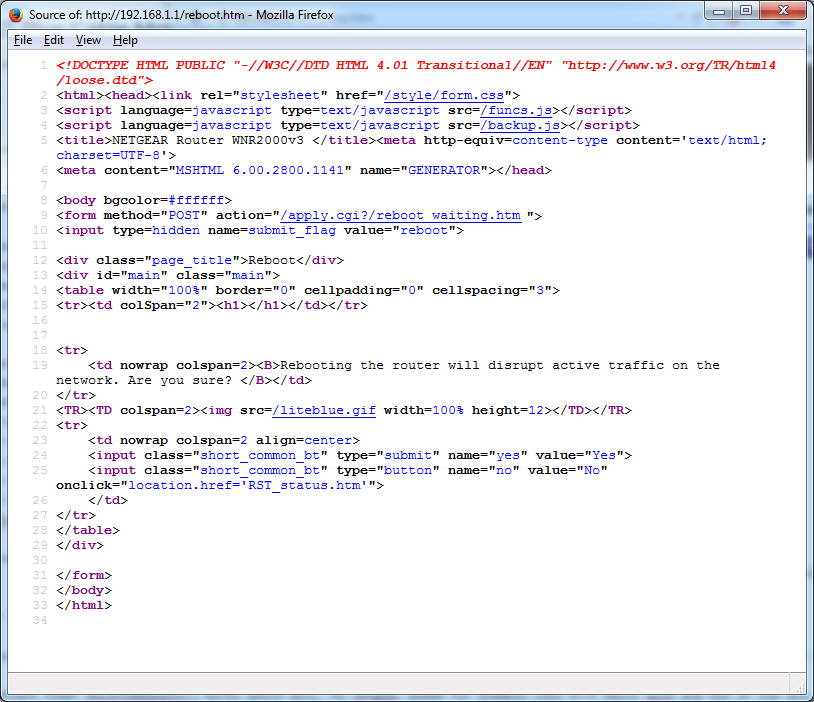Maximize the source viewer window
Image resolution: width=814 pixels, height=702 pixels.
pyautogui.click(x=746, y=10)
